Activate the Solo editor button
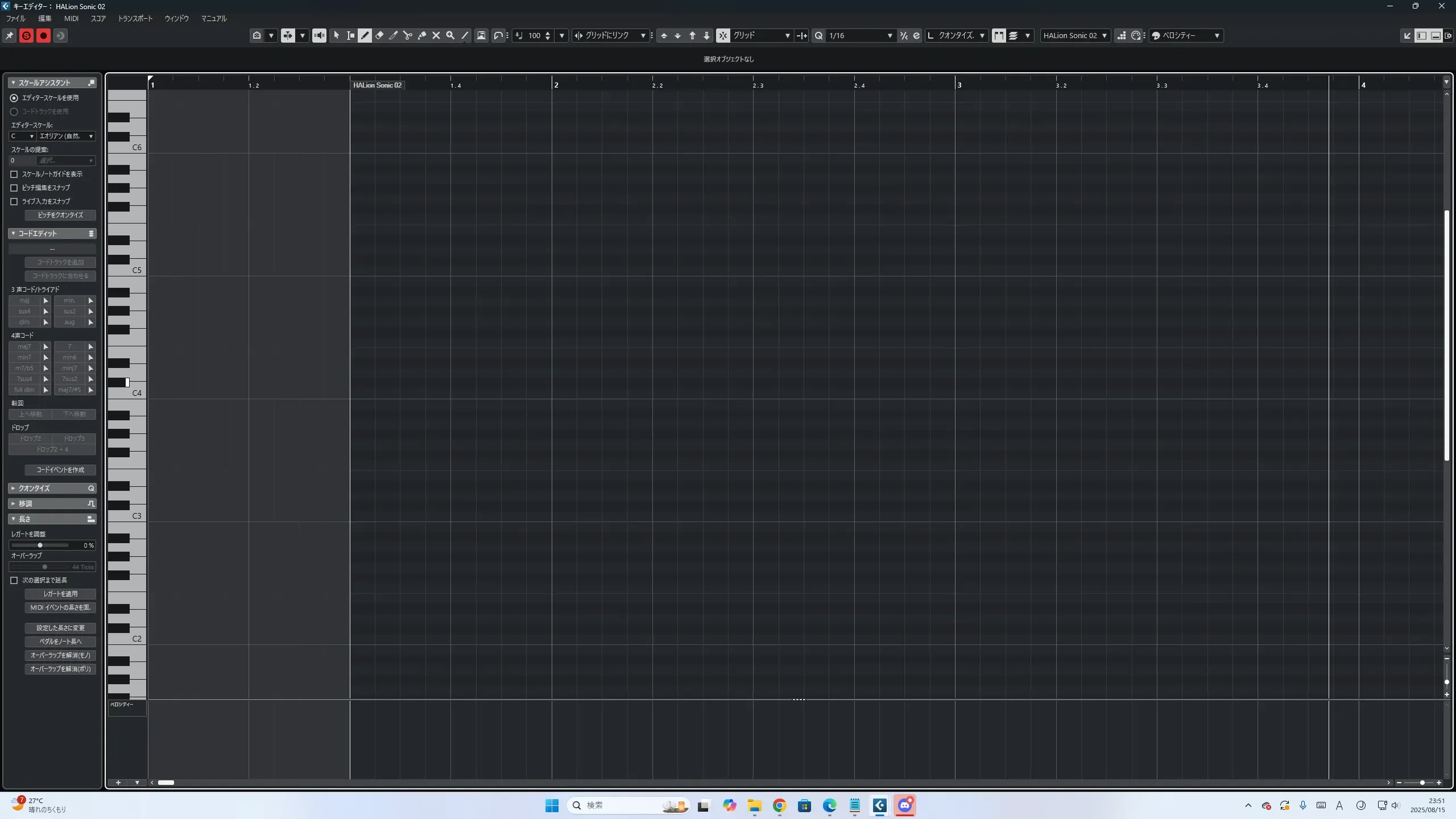This screenshot has height=819, width=1456. point(26,36)
